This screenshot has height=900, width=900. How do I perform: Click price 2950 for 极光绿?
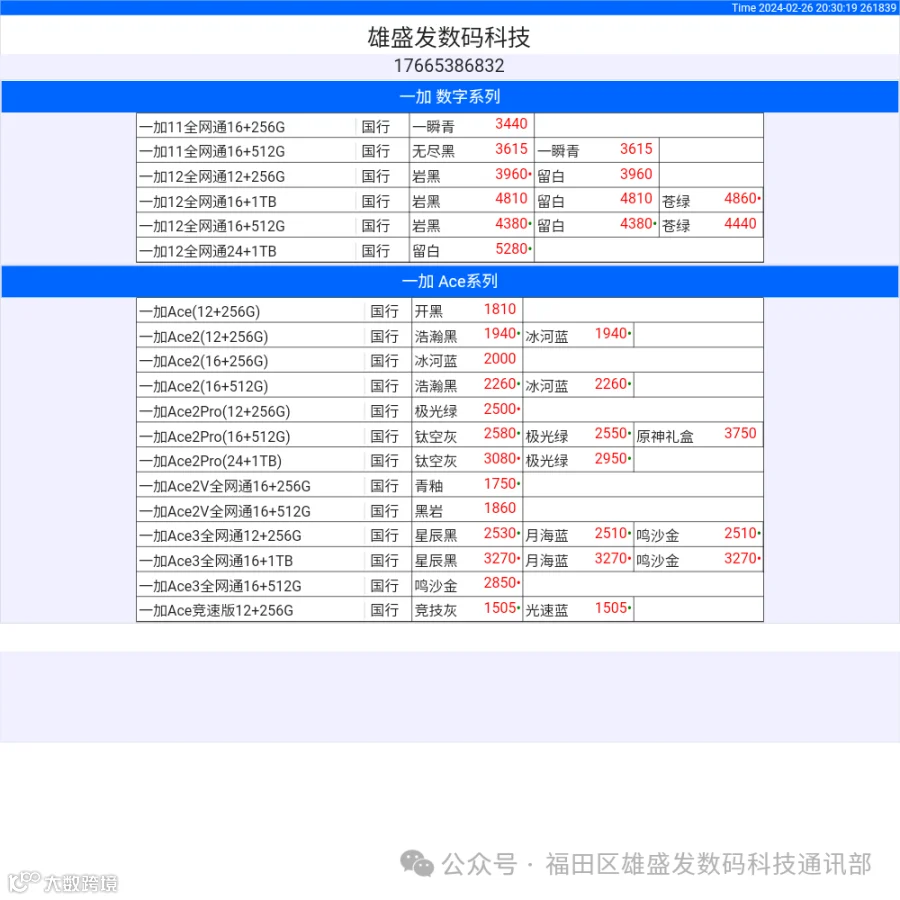point(611,459)
